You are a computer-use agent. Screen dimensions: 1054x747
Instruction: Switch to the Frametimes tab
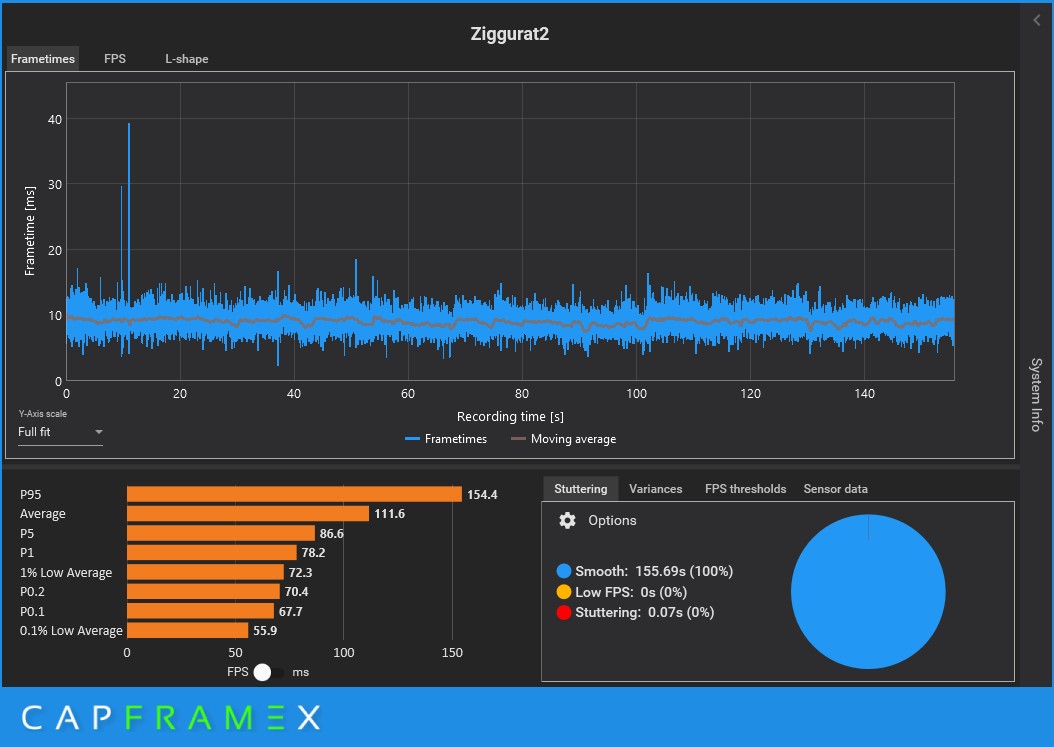(42, 58)
